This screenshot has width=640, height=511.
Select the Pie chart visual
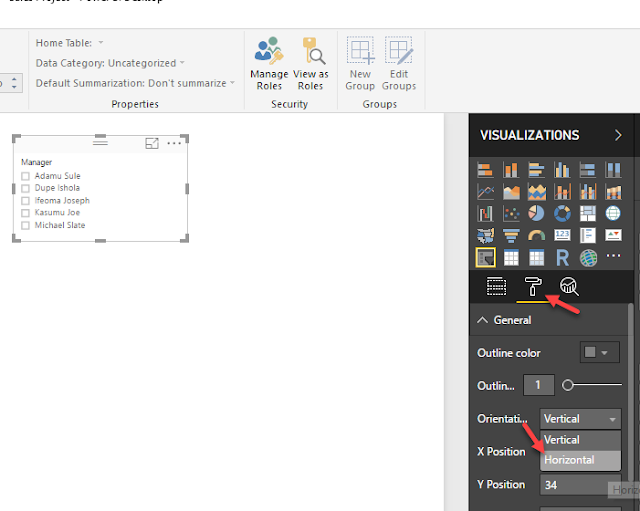tap(536, 213)
